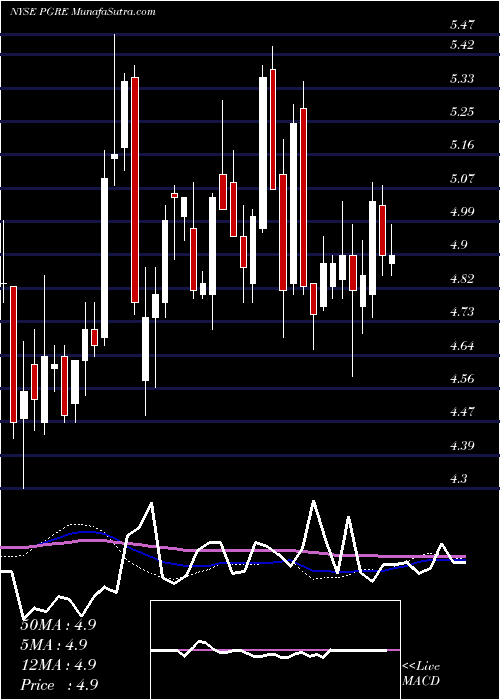The image size is (500, 700).
Task: Click the 50MA : 4.9 readout
Action: [x=58, y=624]
